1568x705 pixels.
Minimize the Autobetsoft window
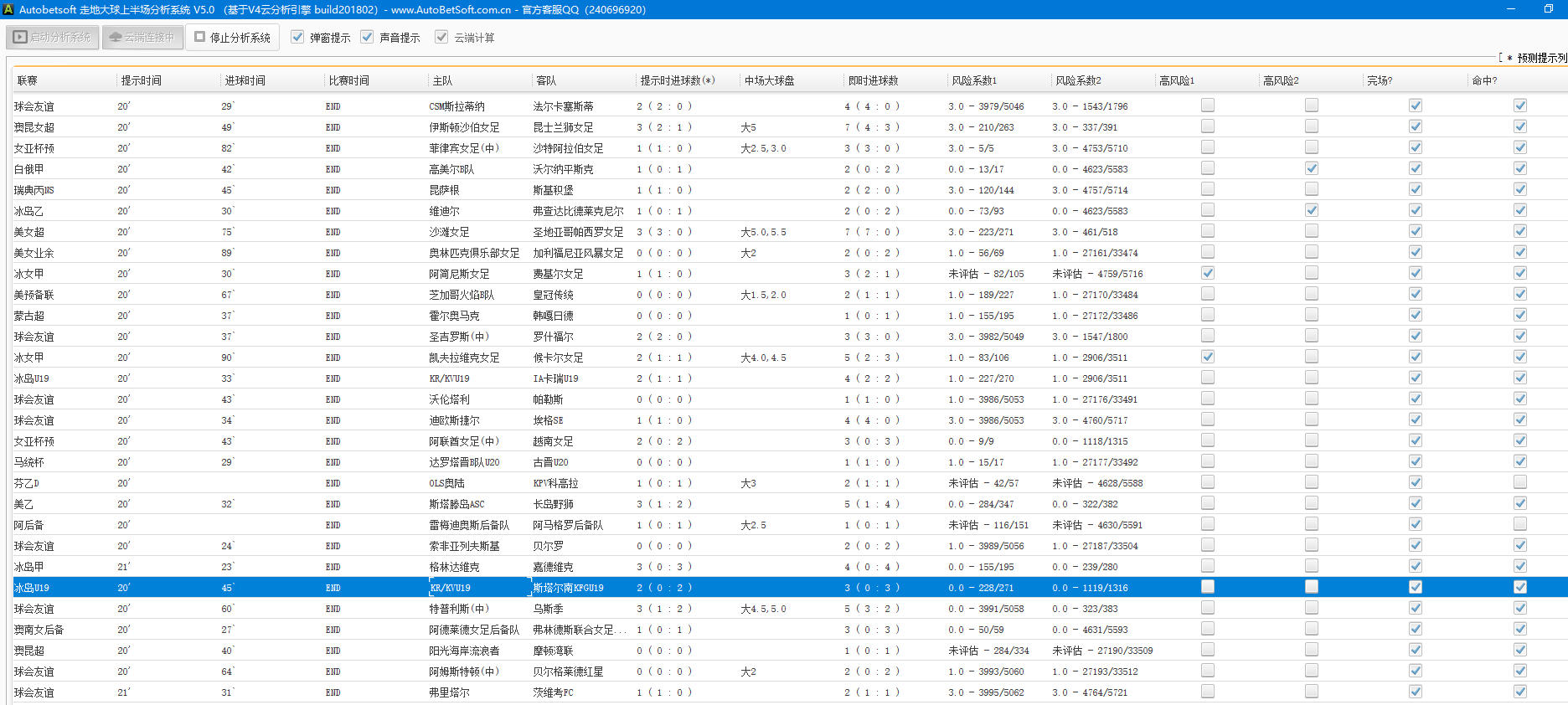pos(1511,9)
